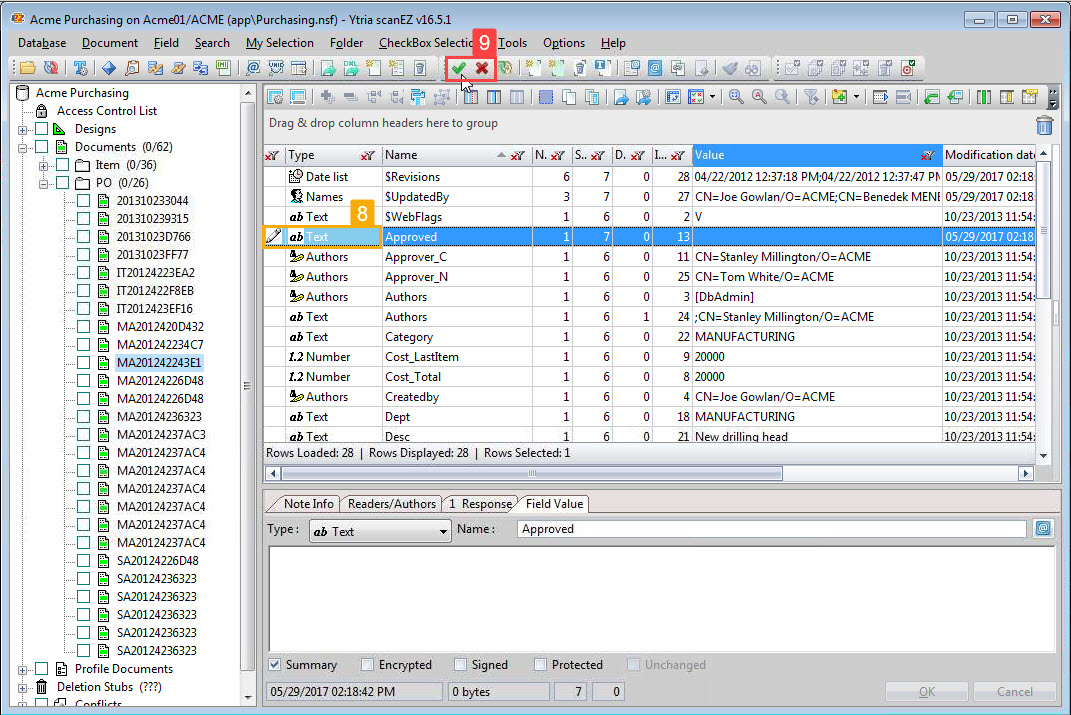
Task: Uncheck the Summary checkbox
Action: point(274,664)
